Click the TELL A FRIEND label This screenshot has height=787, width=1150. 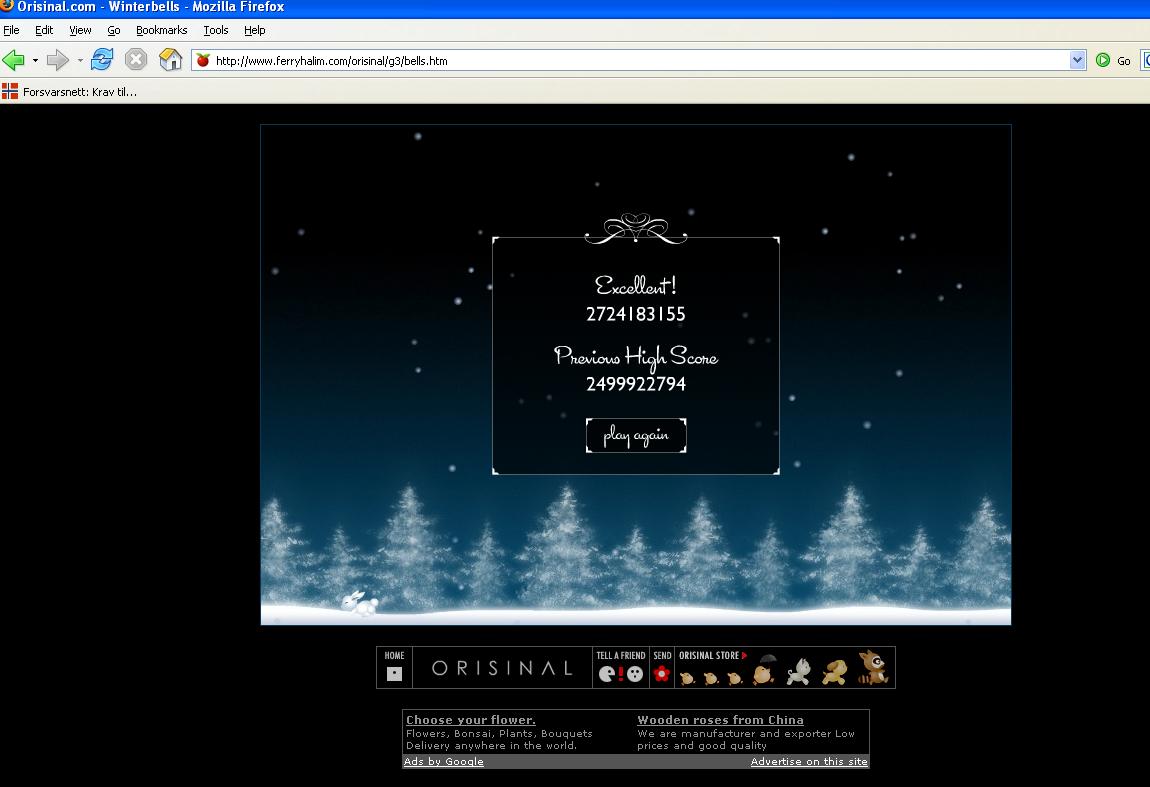(620, 656)
